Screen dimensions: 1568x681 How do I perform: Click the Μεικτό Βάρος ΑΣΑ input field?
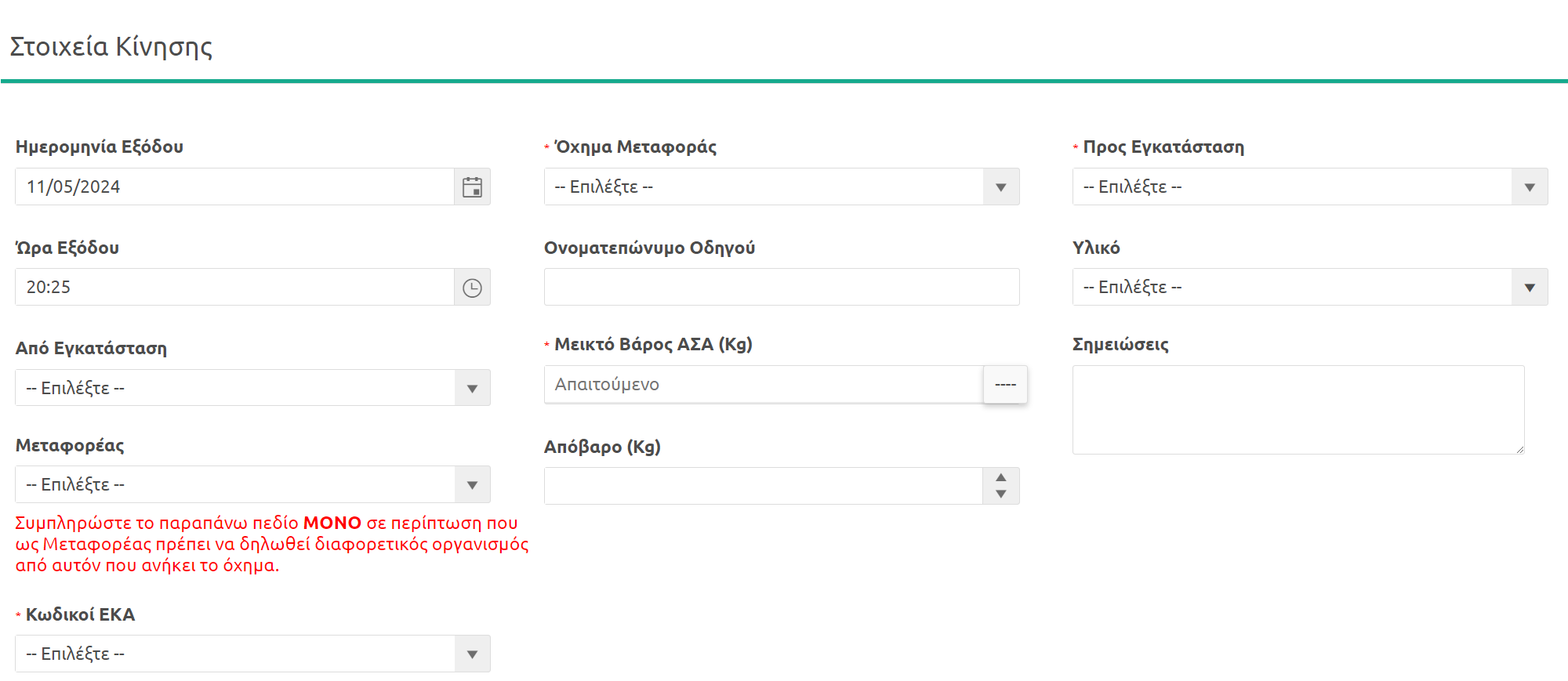pos(763,385)
